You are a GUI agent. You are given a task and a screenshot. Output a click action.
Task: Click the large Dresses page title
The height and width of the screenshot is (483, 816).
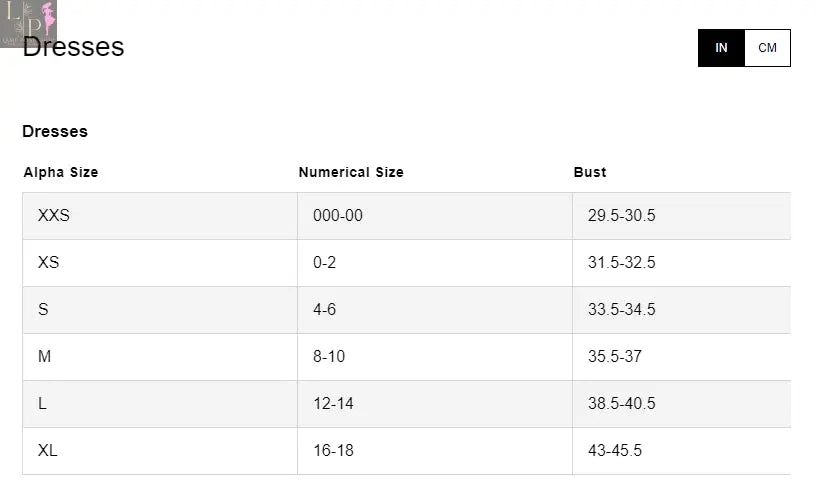(74, 47)
